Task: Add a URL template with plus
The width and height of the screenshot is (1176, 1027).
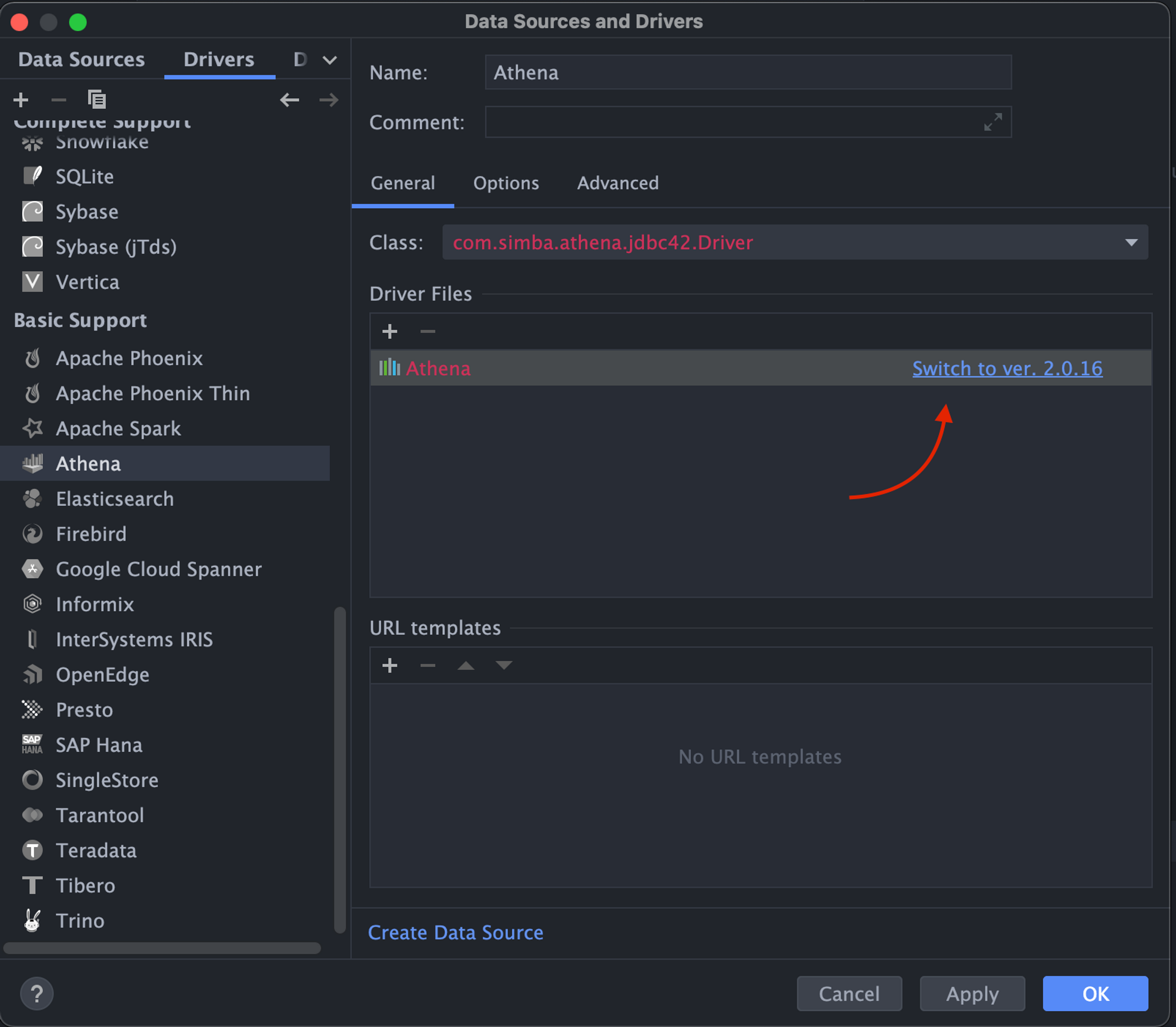Action: (x=390, y=666)
